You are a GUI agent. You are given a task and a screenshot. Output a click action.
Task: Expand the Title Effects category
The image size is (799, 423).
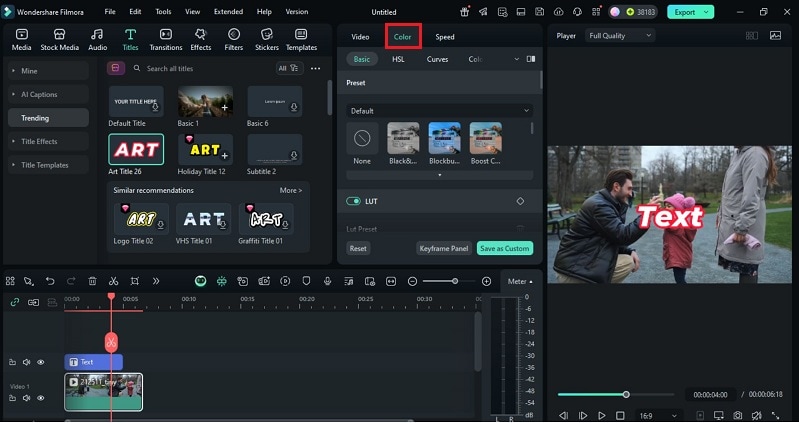pyautogui.click(x=48, y=141)
